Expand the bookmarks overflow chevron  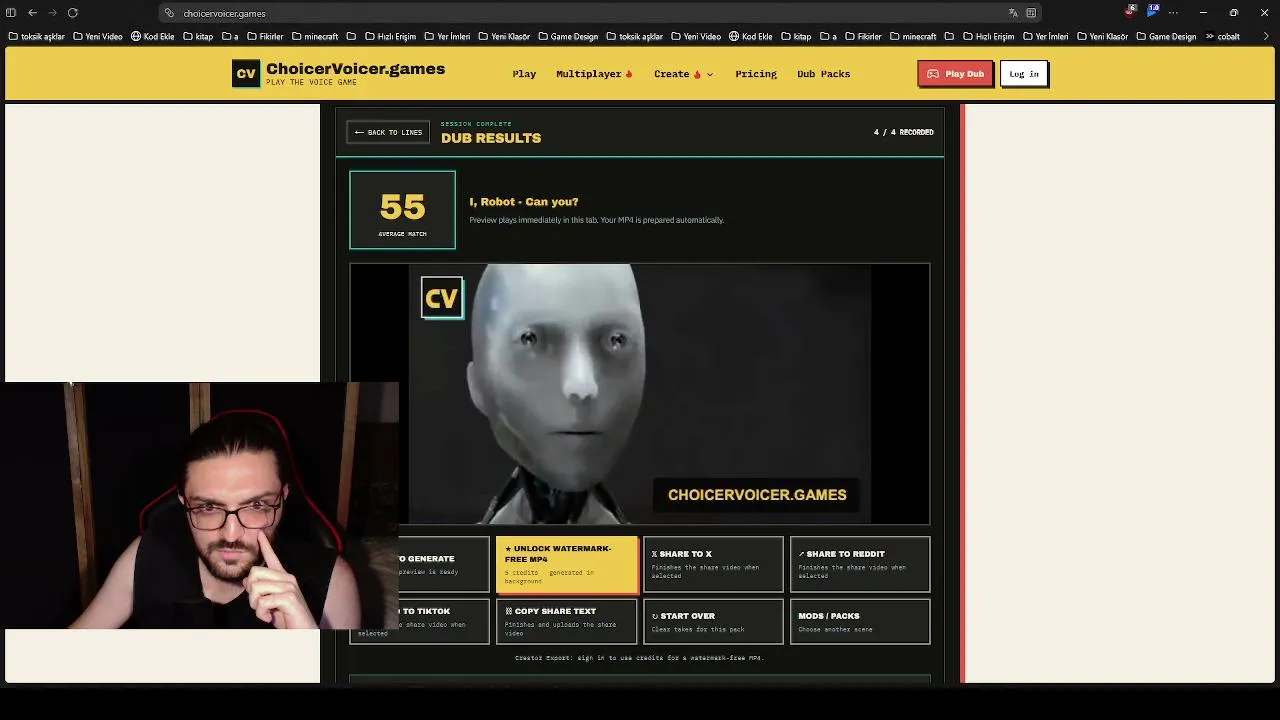coord(1264,37)
